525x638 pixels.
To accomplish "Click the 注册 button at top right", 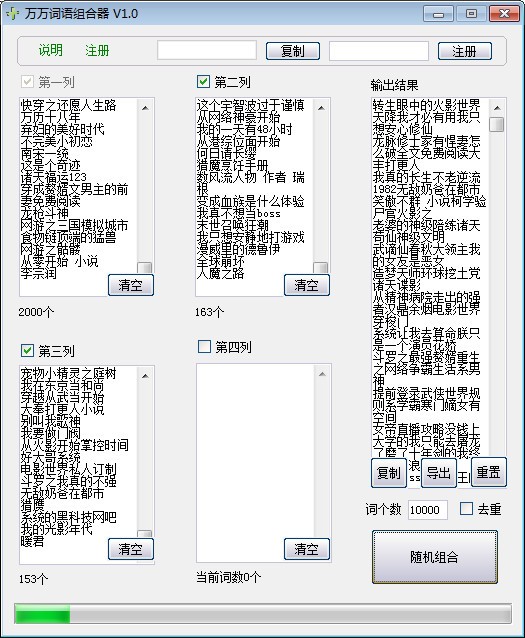I will pyautogui.click(x=465, y=51).
